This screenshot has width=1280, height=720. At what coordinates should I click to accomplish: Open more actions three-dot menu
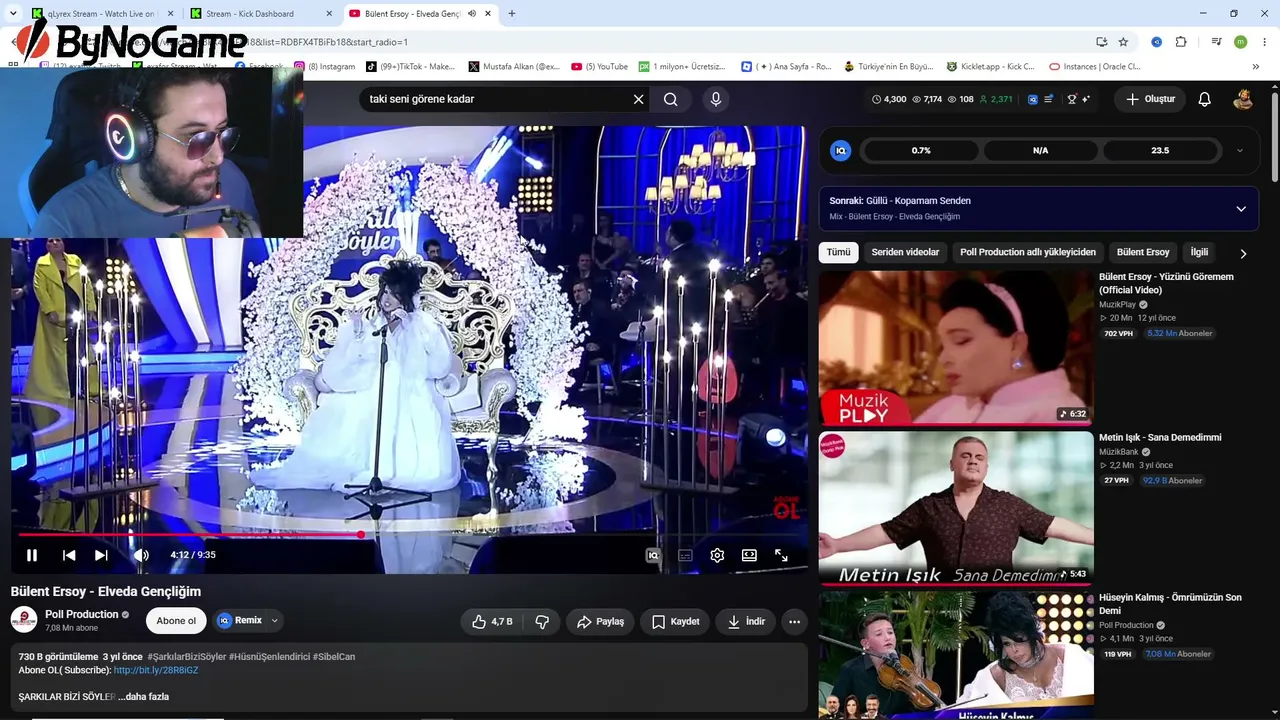point(794,621)
